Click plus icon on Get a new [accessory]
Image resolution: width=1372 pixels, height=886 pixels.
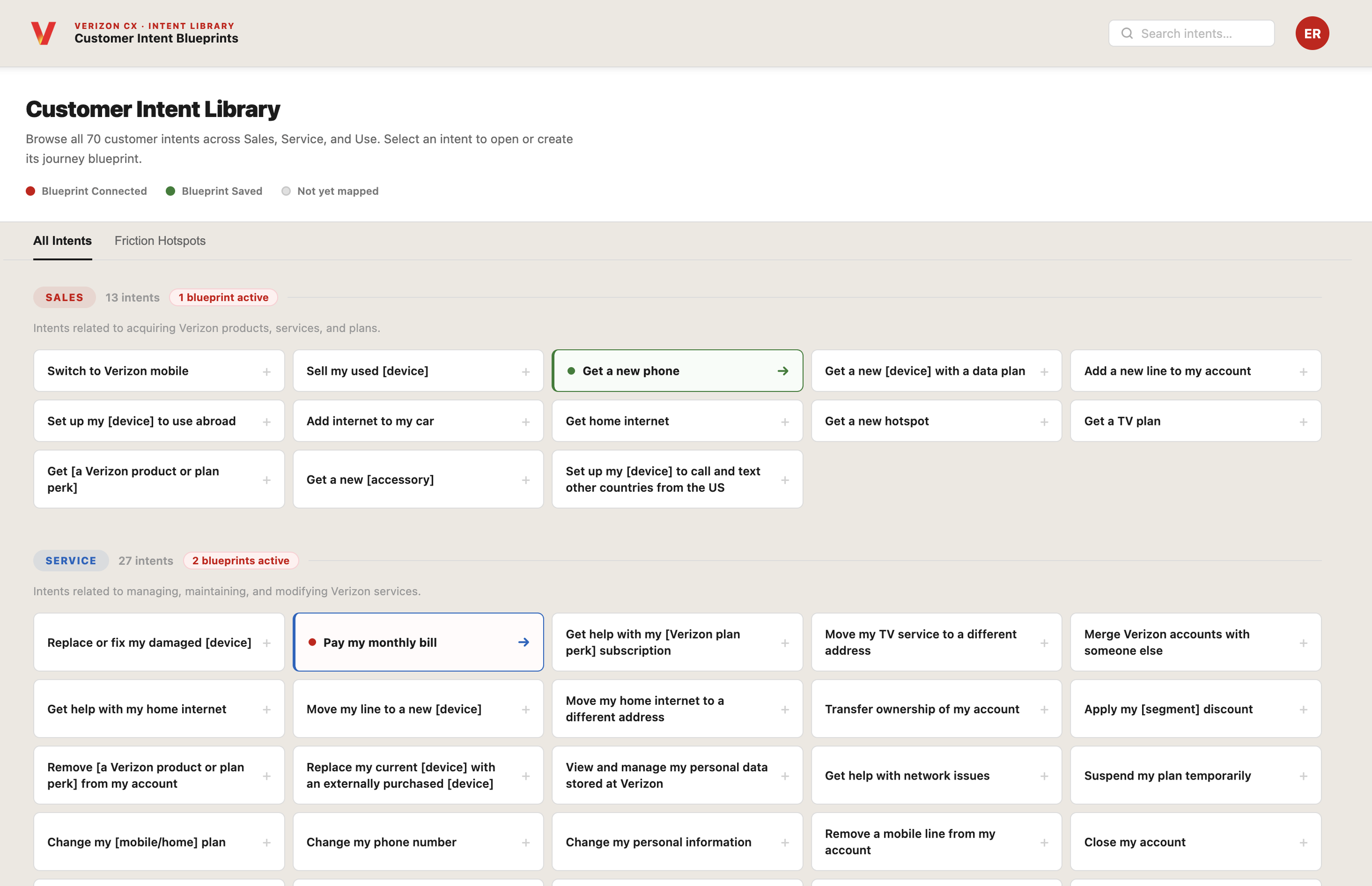point(526,480)
